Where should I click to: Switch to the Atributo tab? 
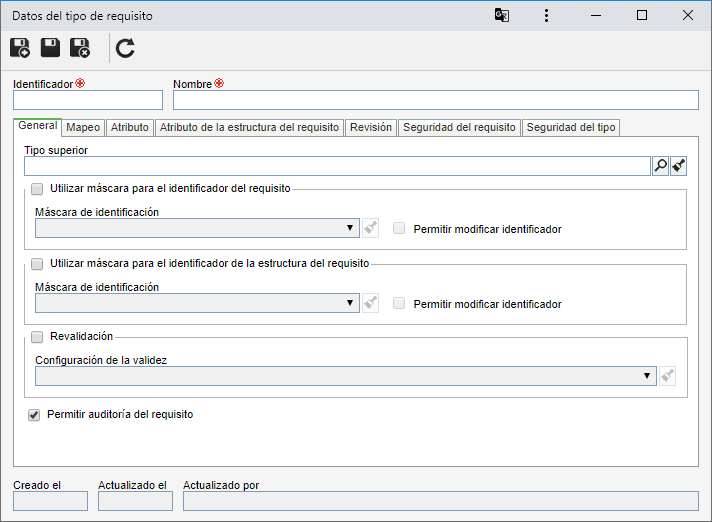[x=130, y=128]
